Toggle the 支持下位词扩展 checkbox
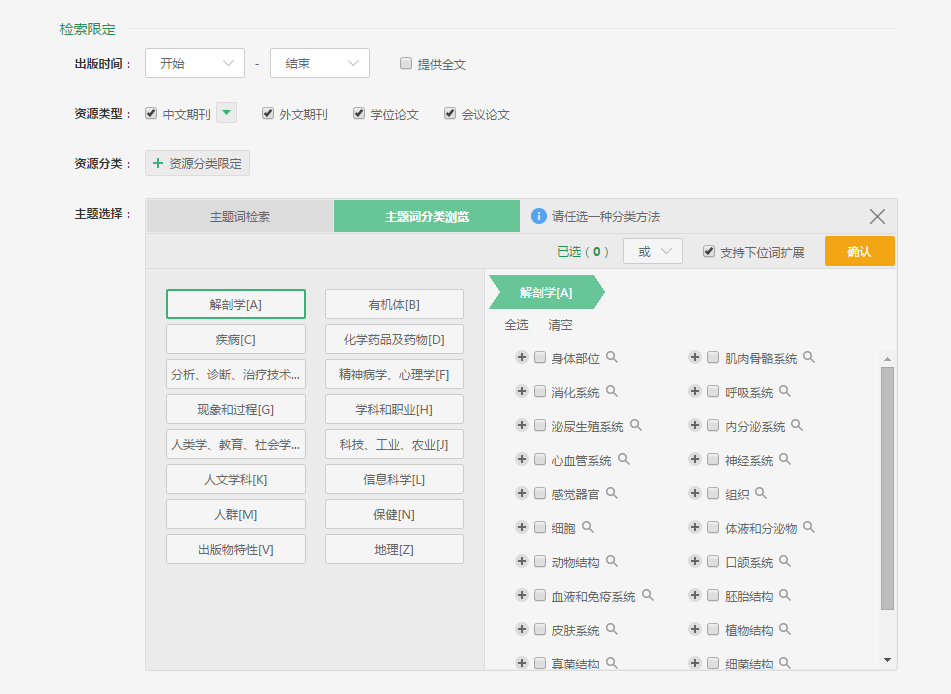Viewport: 951px width, 694px height. pyautogui.click(x=709, y=251)
